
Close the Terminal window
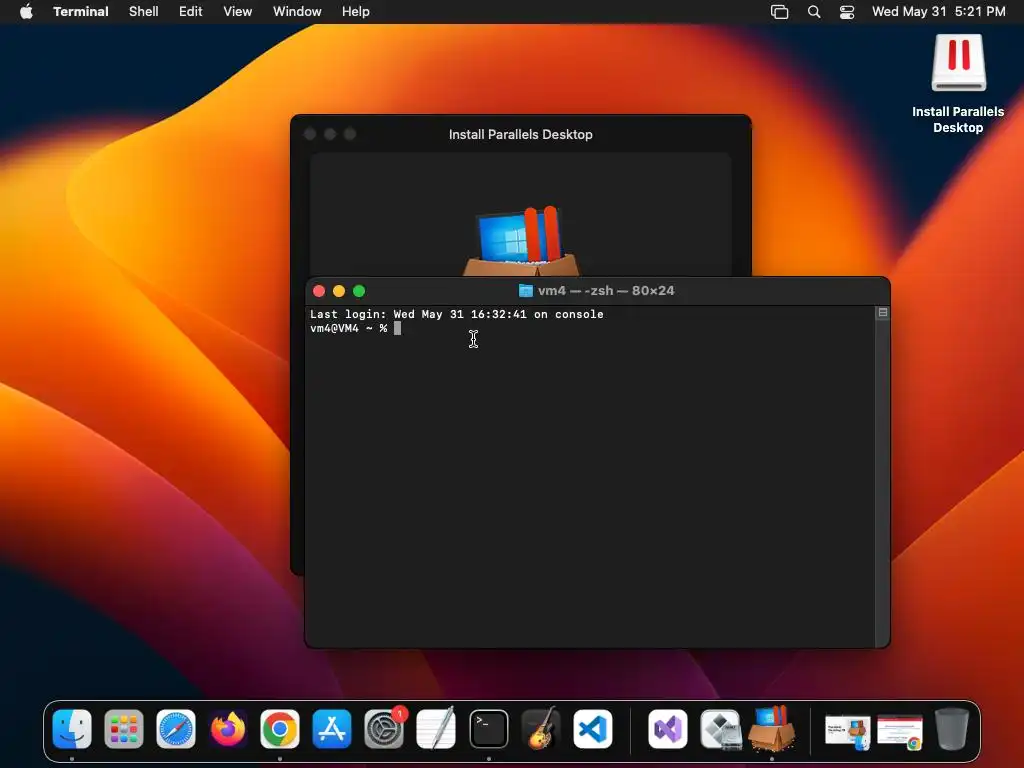(319, 291)
